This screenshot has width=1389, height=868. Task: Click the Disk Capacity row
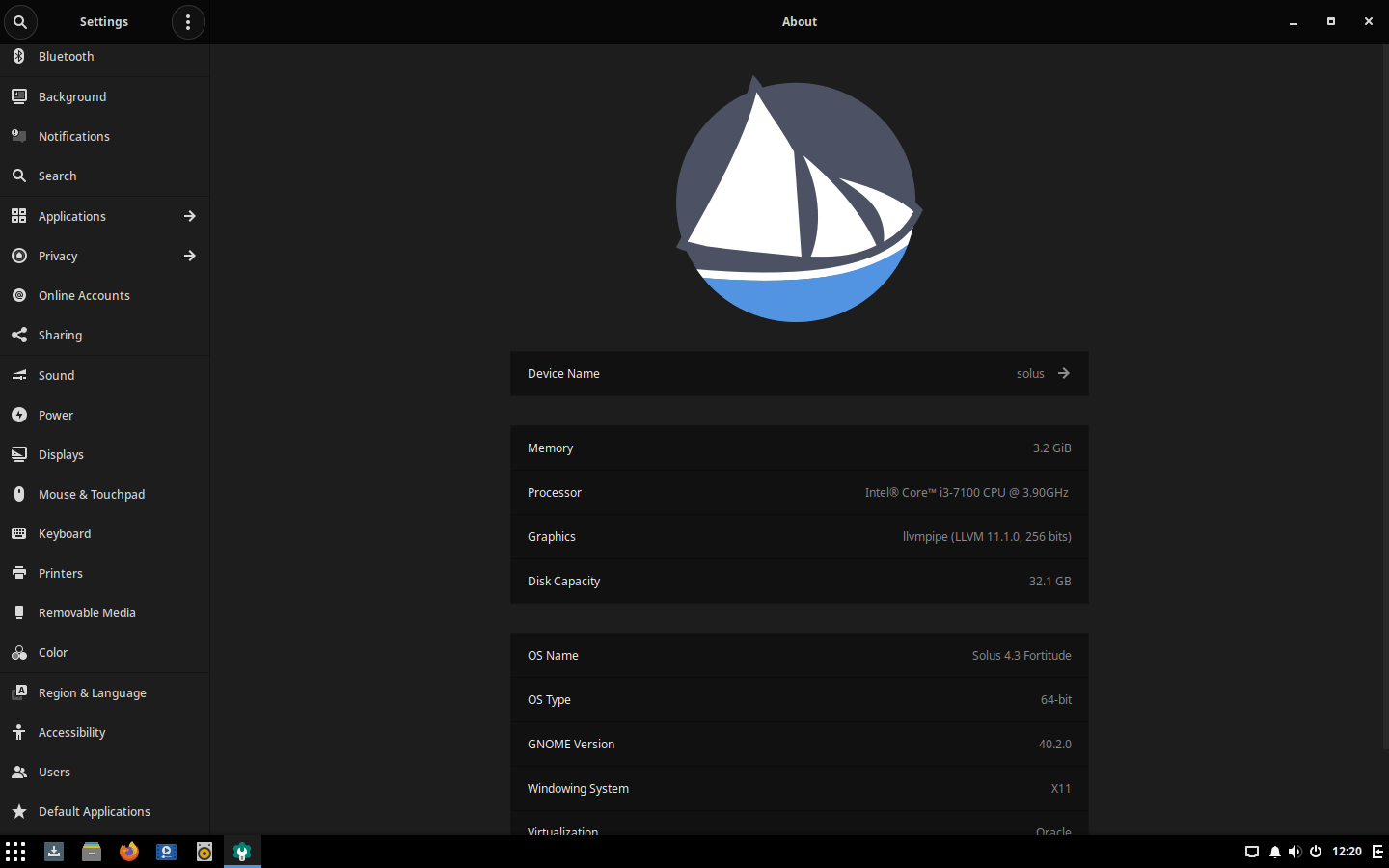coord(799,581)
